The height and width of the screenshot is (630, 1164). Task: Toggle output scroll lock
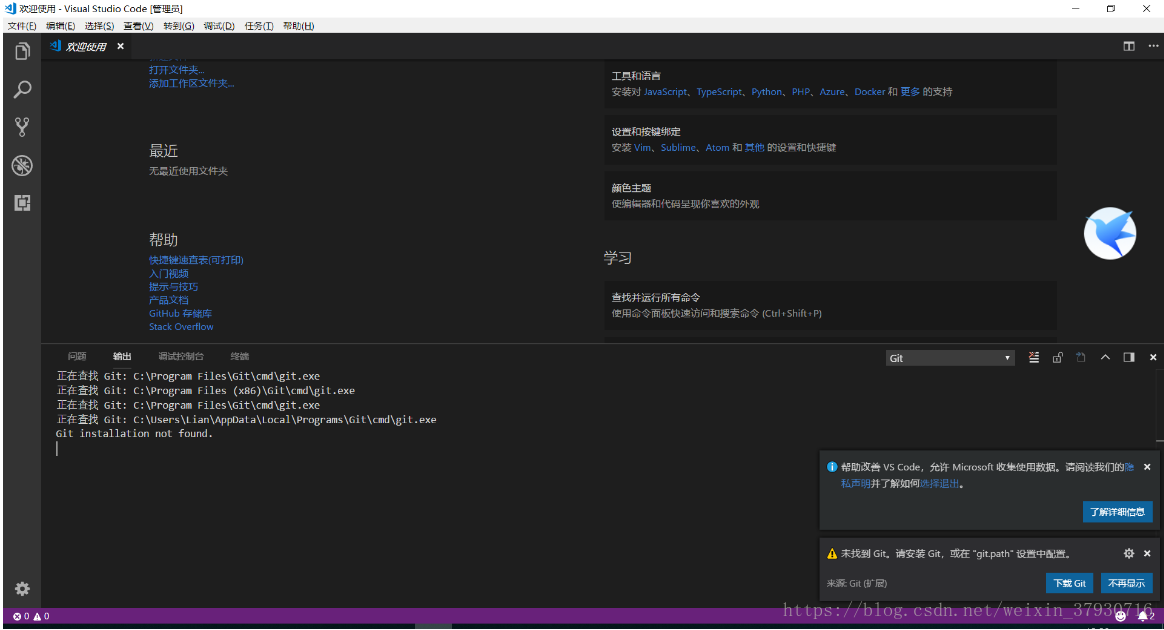[1057, 358]
